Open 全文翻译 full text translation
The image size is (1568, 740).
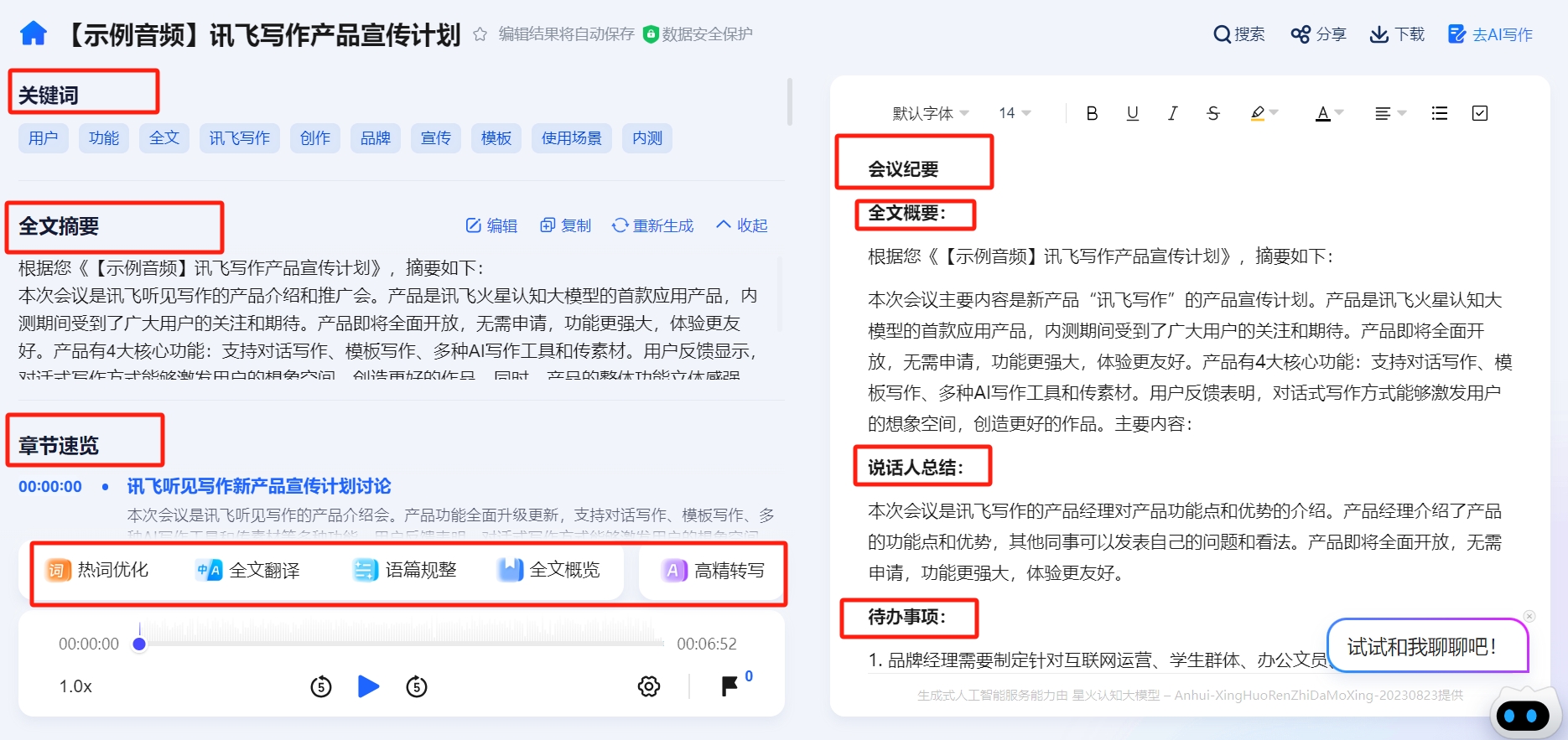pos(248,571)
